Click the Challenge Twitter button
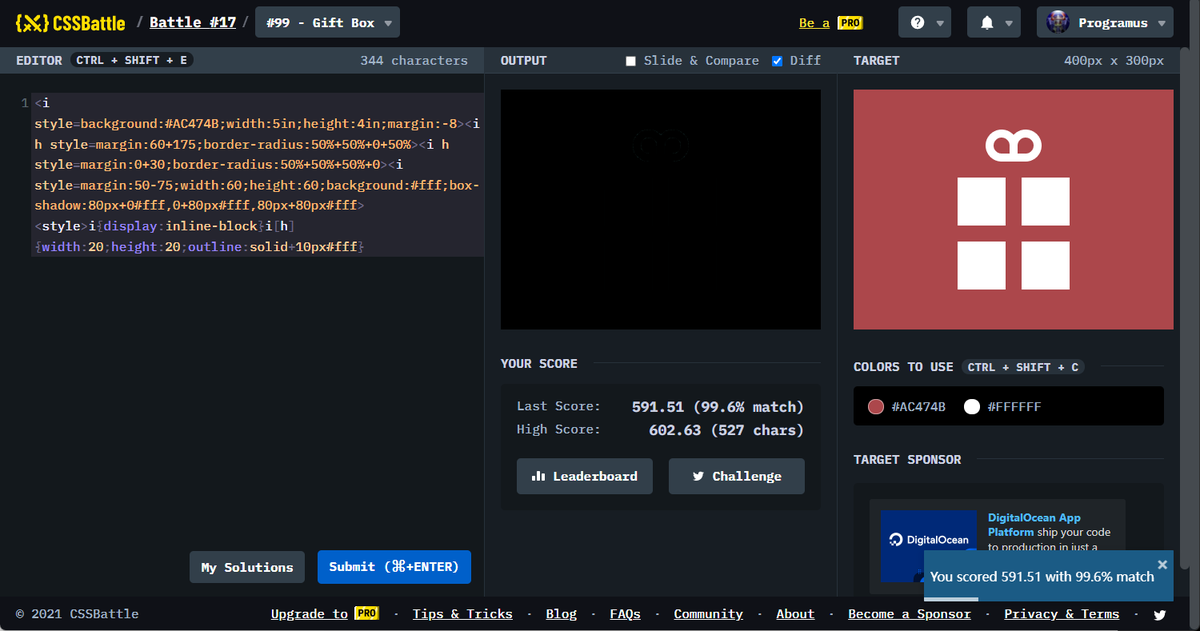This screenshot has height=631, width=1200. pyautogui.click(x=736, y=476)
